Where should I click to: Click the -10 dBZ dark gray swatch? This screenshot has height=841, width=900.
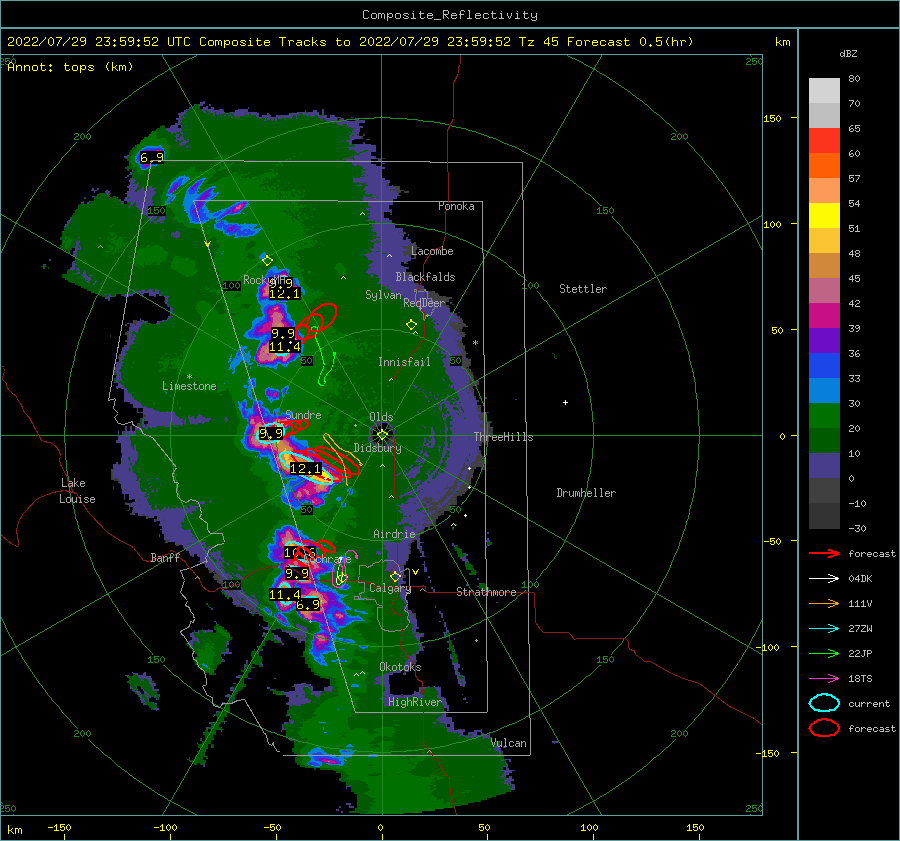824,516
